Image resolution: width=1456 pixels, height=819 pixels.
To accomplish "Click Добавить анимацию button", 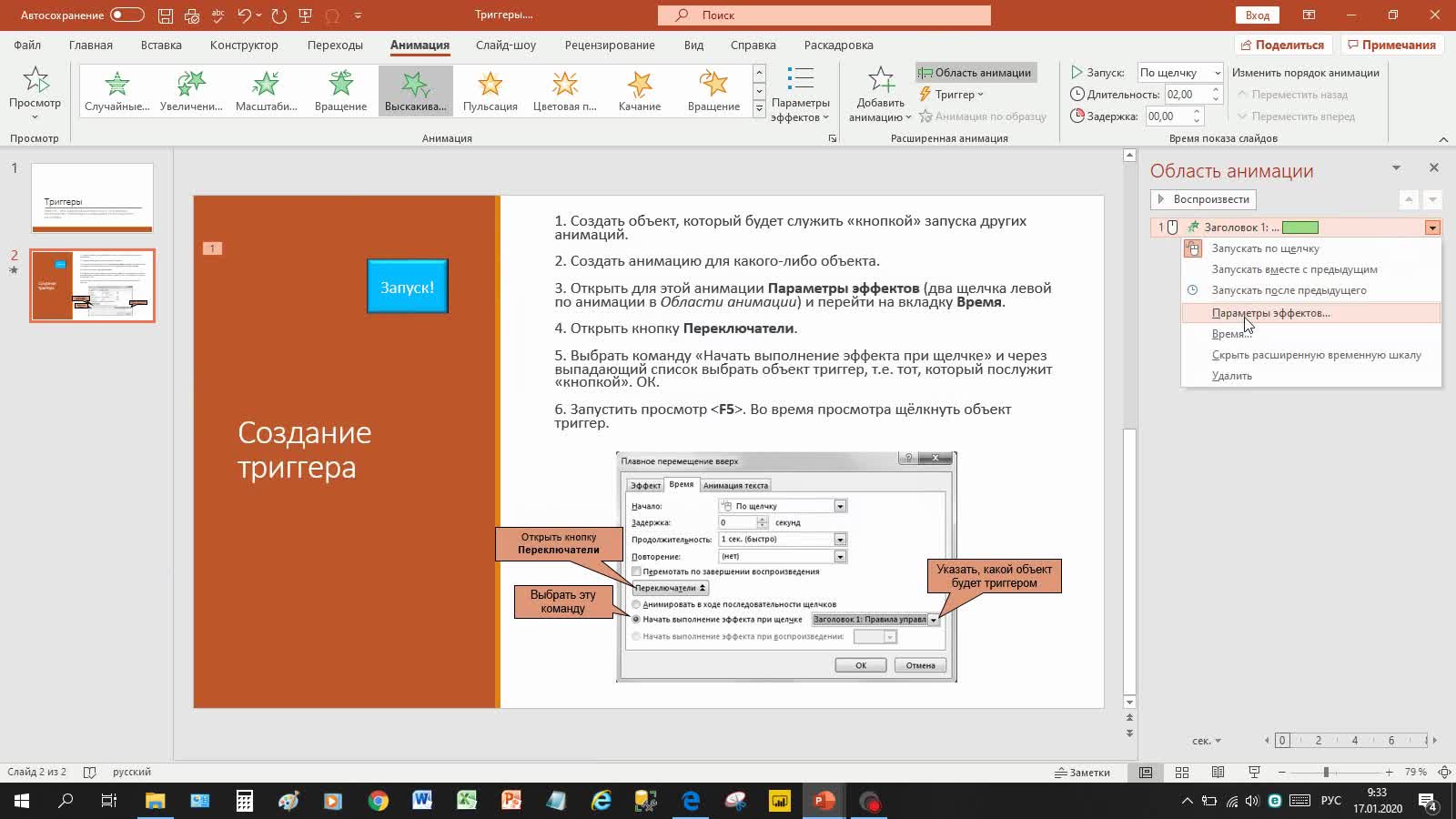I will pyautogui.click(x=880, y=94).
